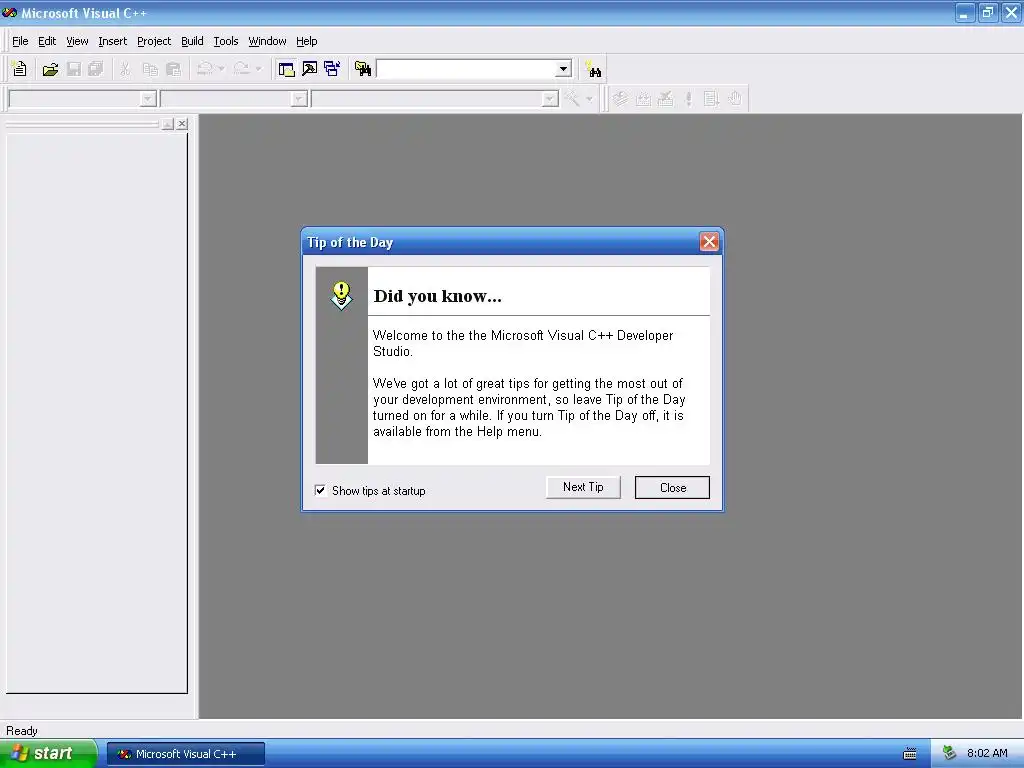Click the New Text File toolbar icon
Viewport: 1024px width, 768px height.
(20, 69)
